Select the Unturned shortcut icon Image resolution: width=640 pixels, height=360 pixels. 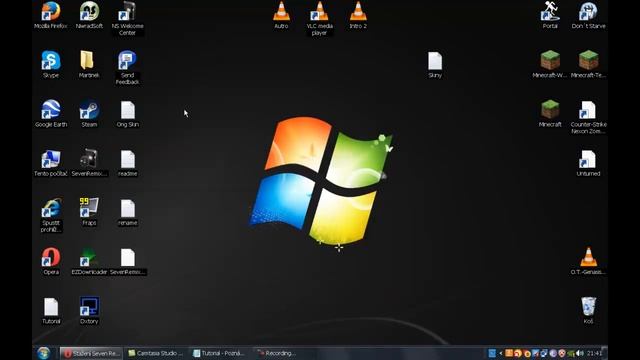pos(588,163)
